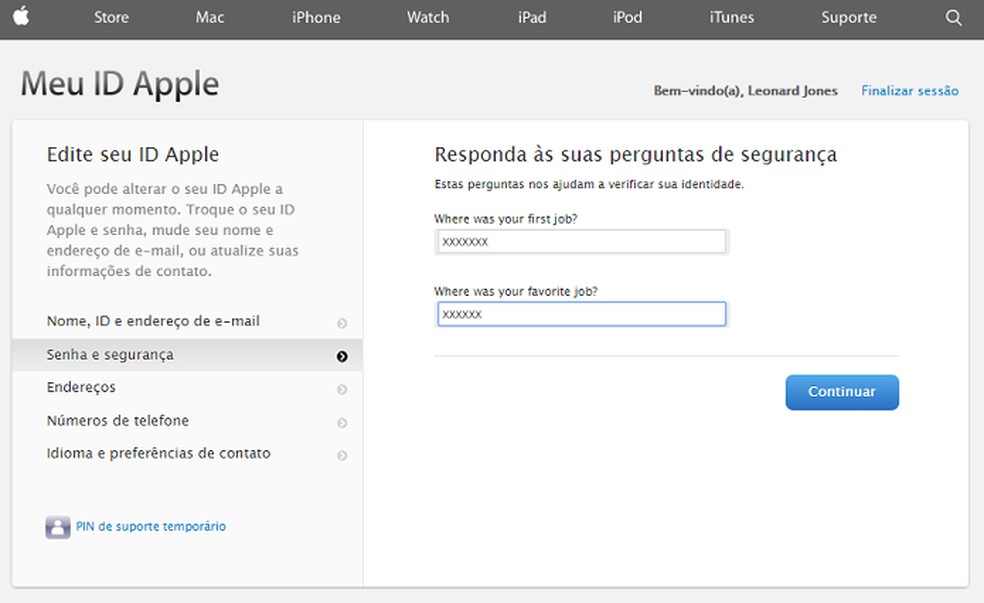The width and height of the screenshot is (984, 603).
Task: Click the favorite job answer field
Action: click(x=580, y=313)
